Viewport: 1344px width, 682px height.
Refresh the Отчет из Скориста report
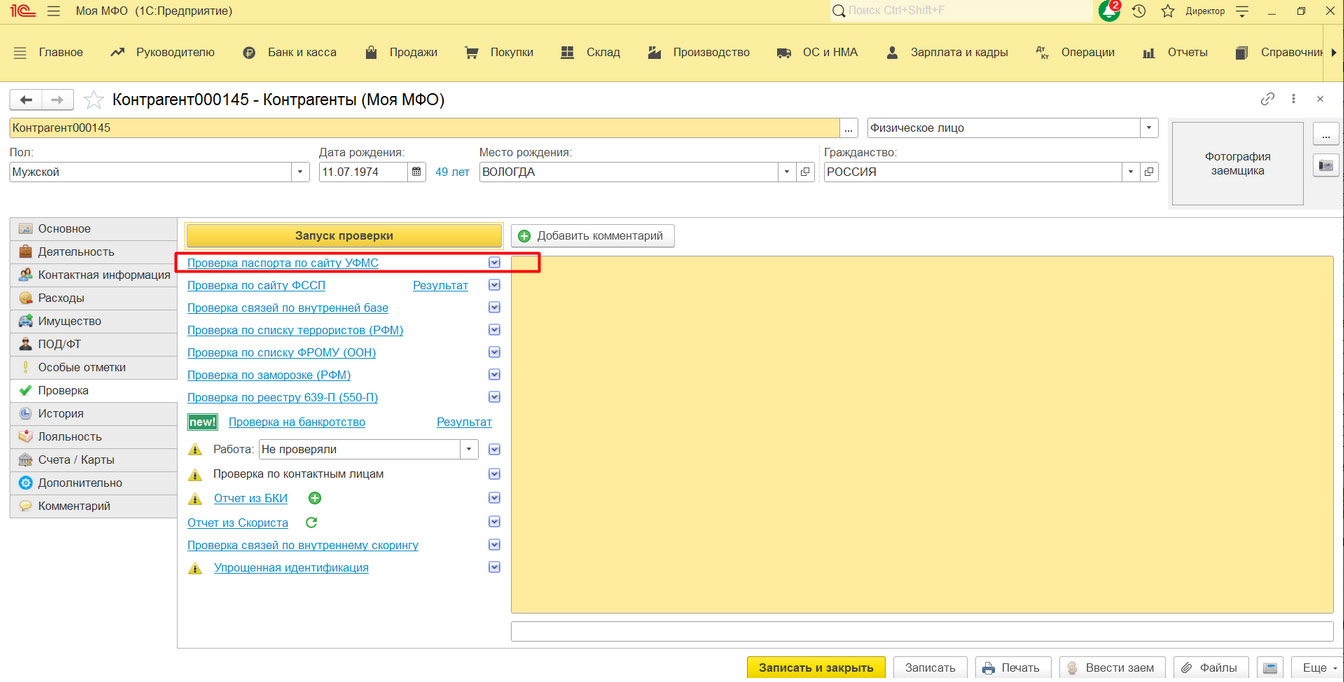click(x=311, y=522)
